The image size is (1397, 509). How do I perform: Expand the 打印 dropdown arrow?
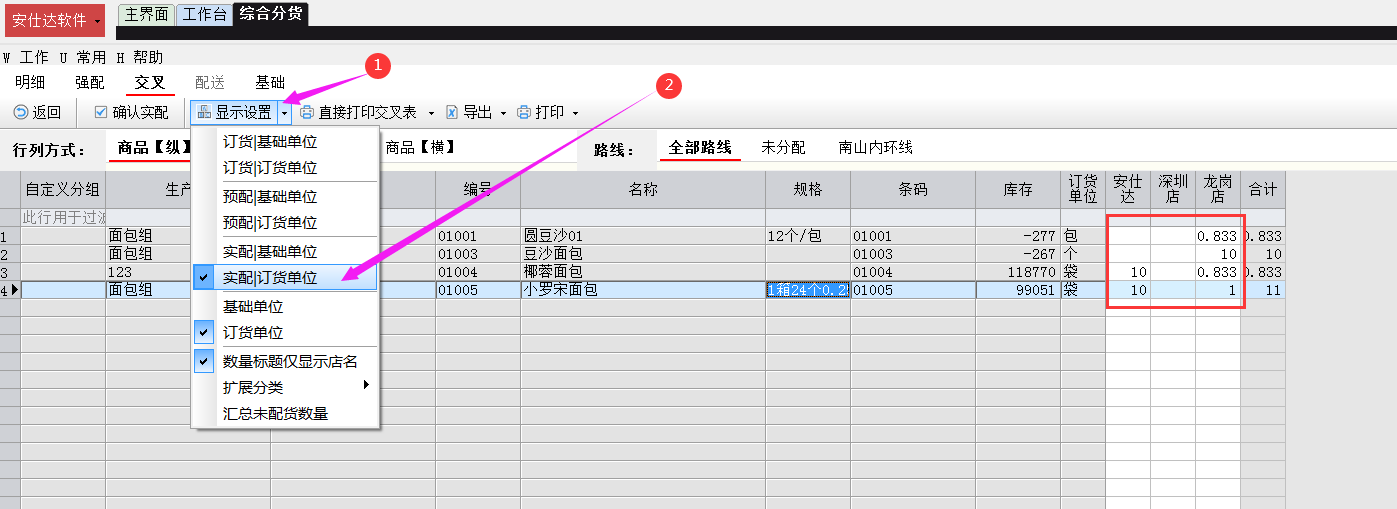576,113
